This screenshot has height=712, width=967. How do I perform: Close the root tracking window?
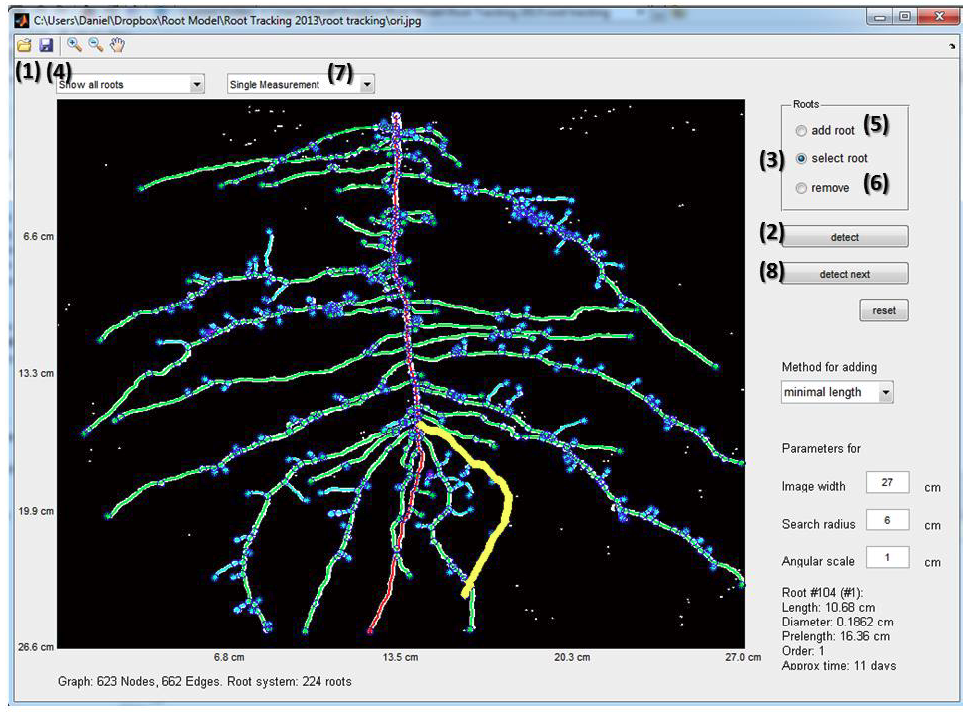pyautogui.click(x=939, y=17)
